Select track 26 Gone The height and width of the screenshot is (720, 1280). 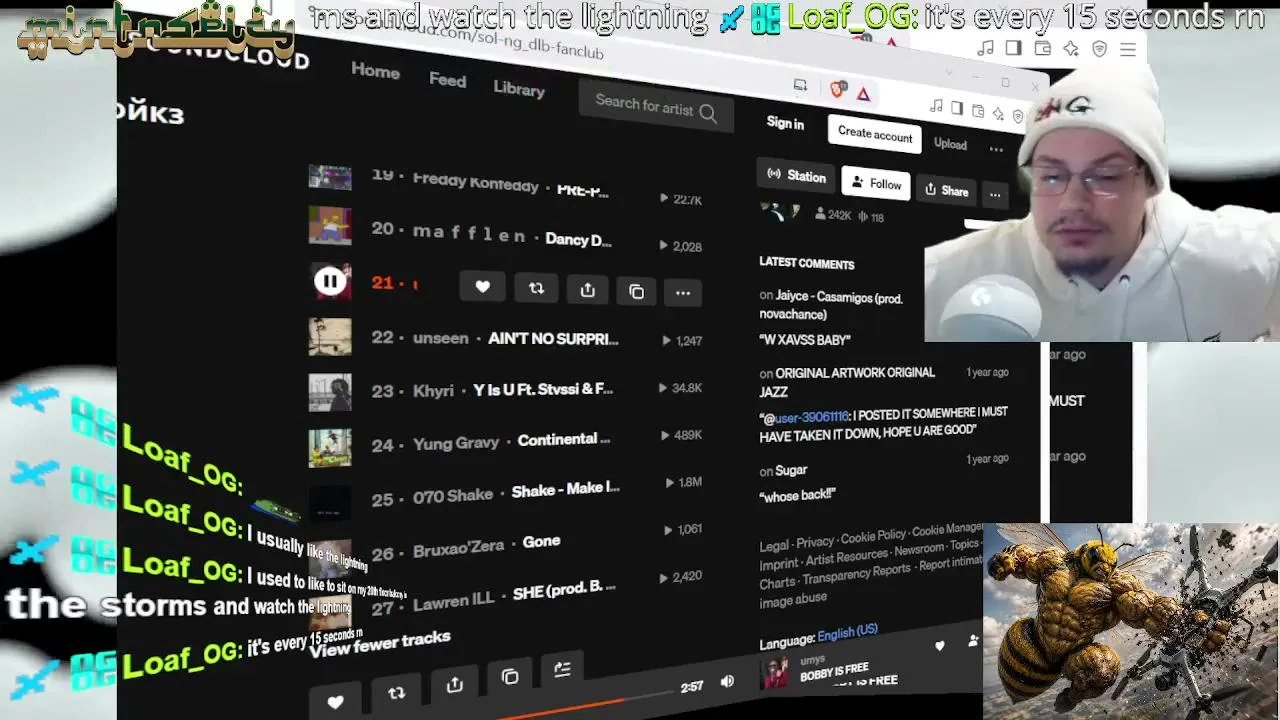click(x=541, y=541)
